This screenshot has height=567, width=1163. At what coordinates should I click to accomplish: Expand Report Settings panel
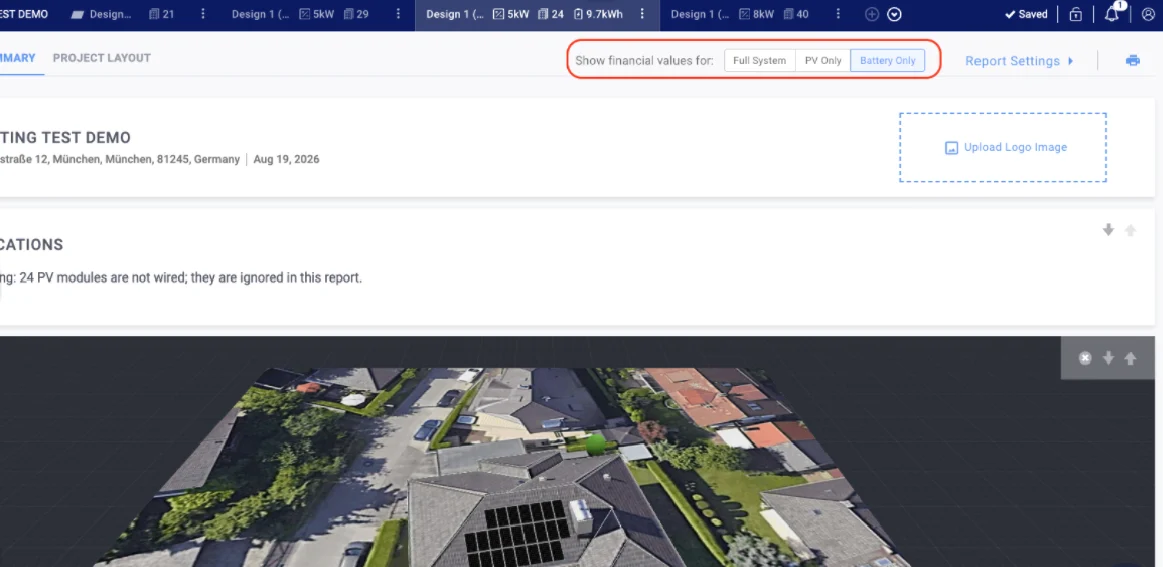pos(1019,61)
